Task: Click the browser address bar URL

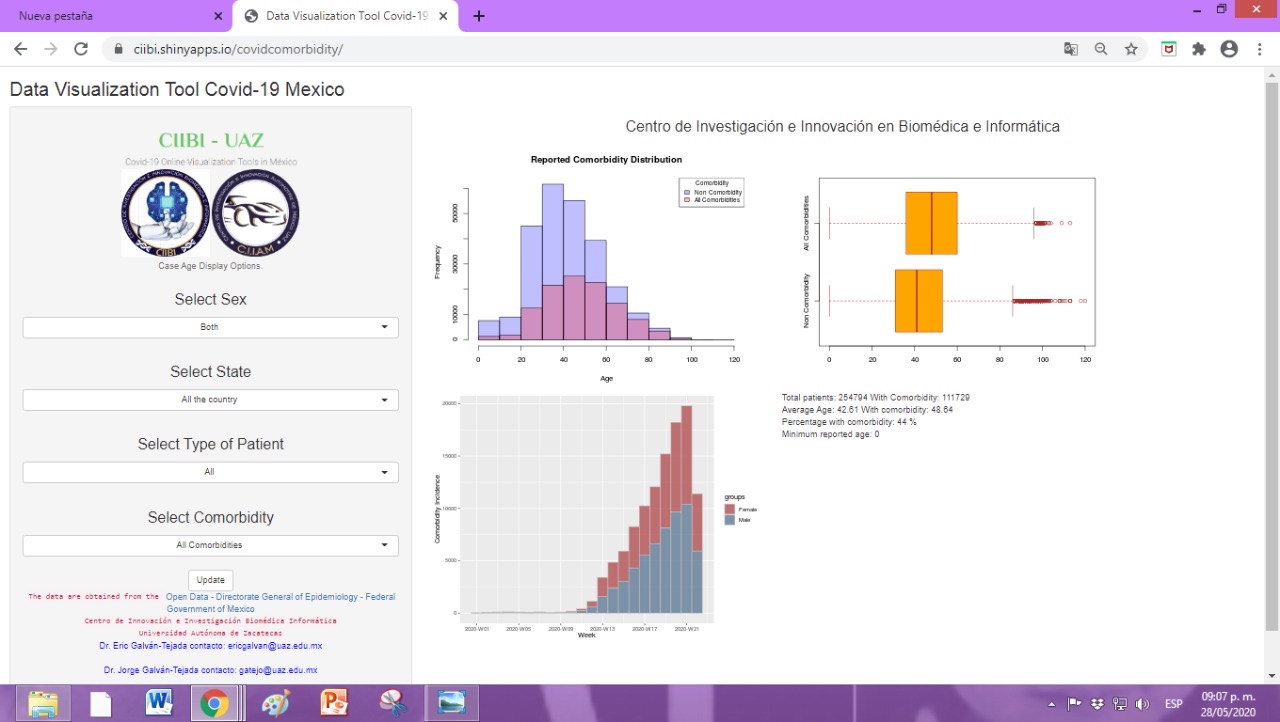Action: pos(238,49)
